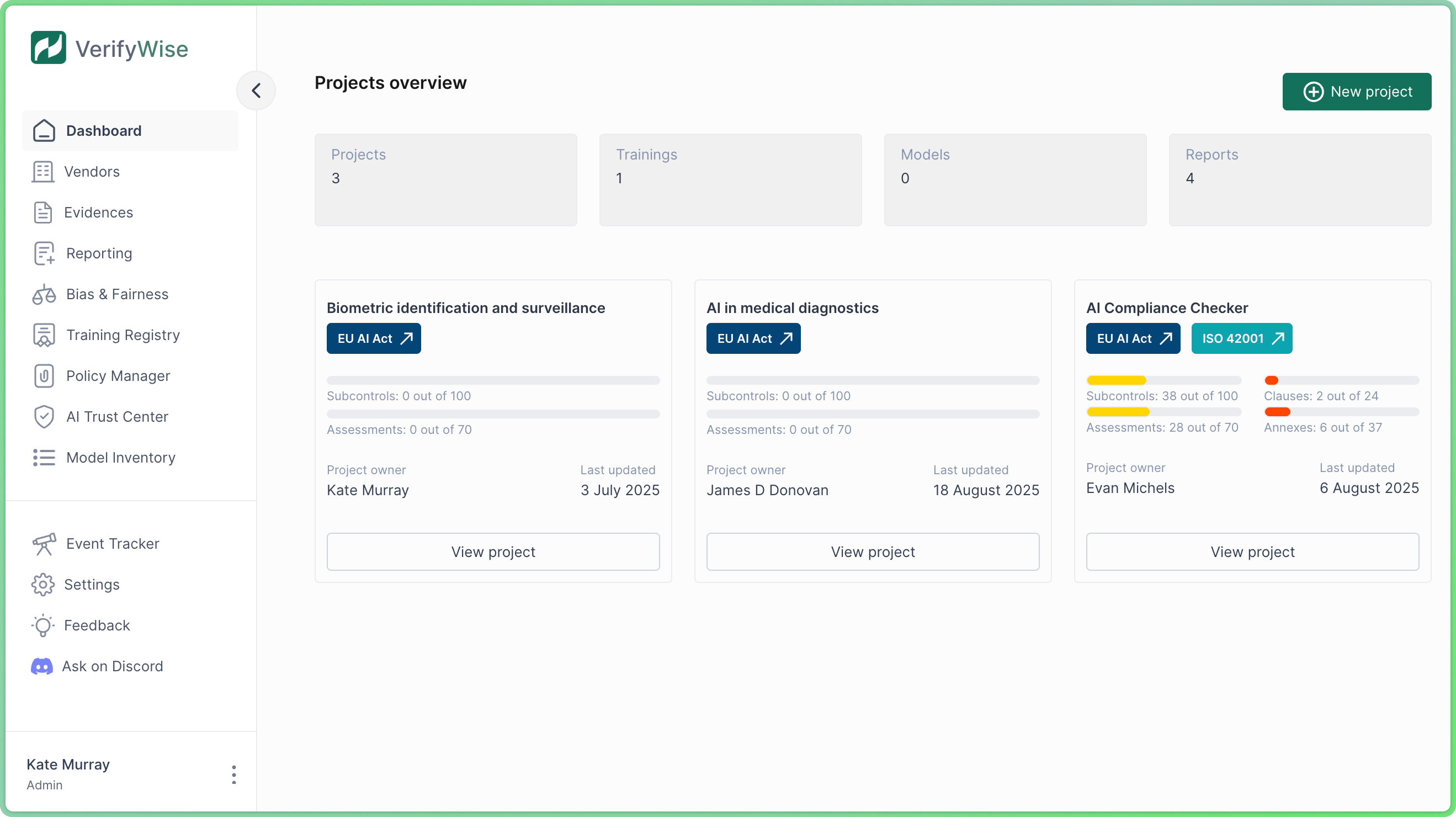Open Settings from the sidebar

(x=130, y=584)
